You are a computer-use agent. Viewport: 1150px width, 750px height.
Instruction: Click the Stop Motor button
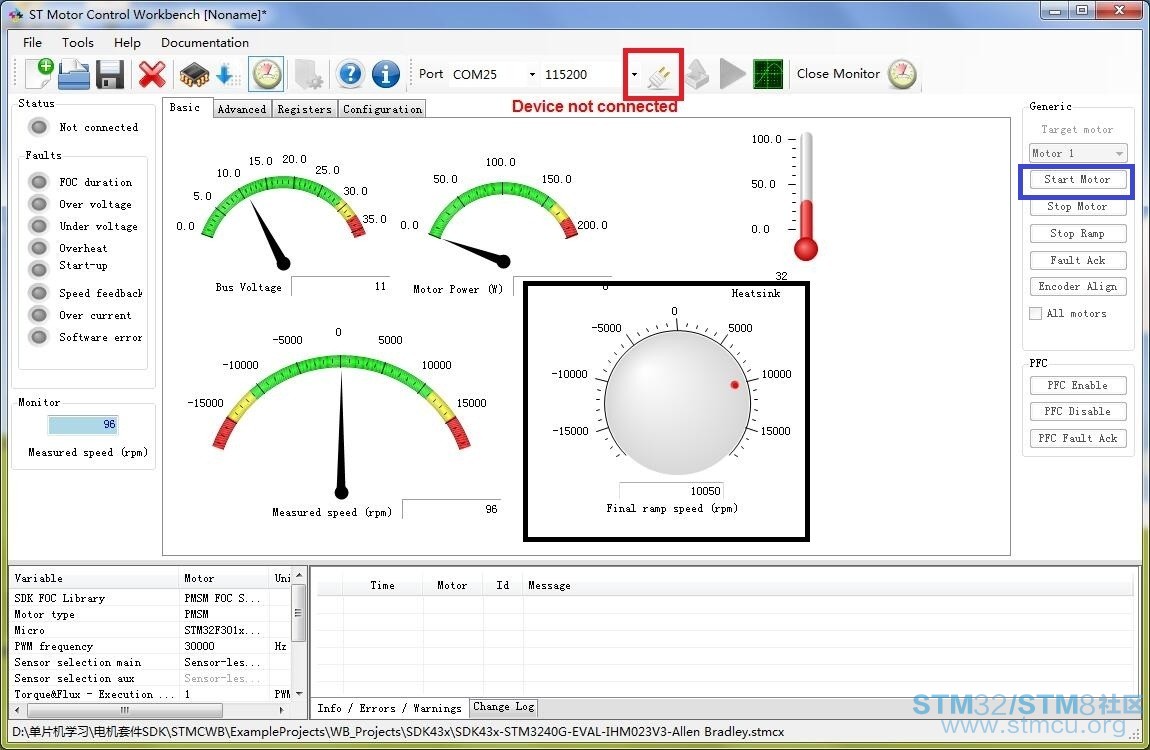click(x=1077, y=207)
